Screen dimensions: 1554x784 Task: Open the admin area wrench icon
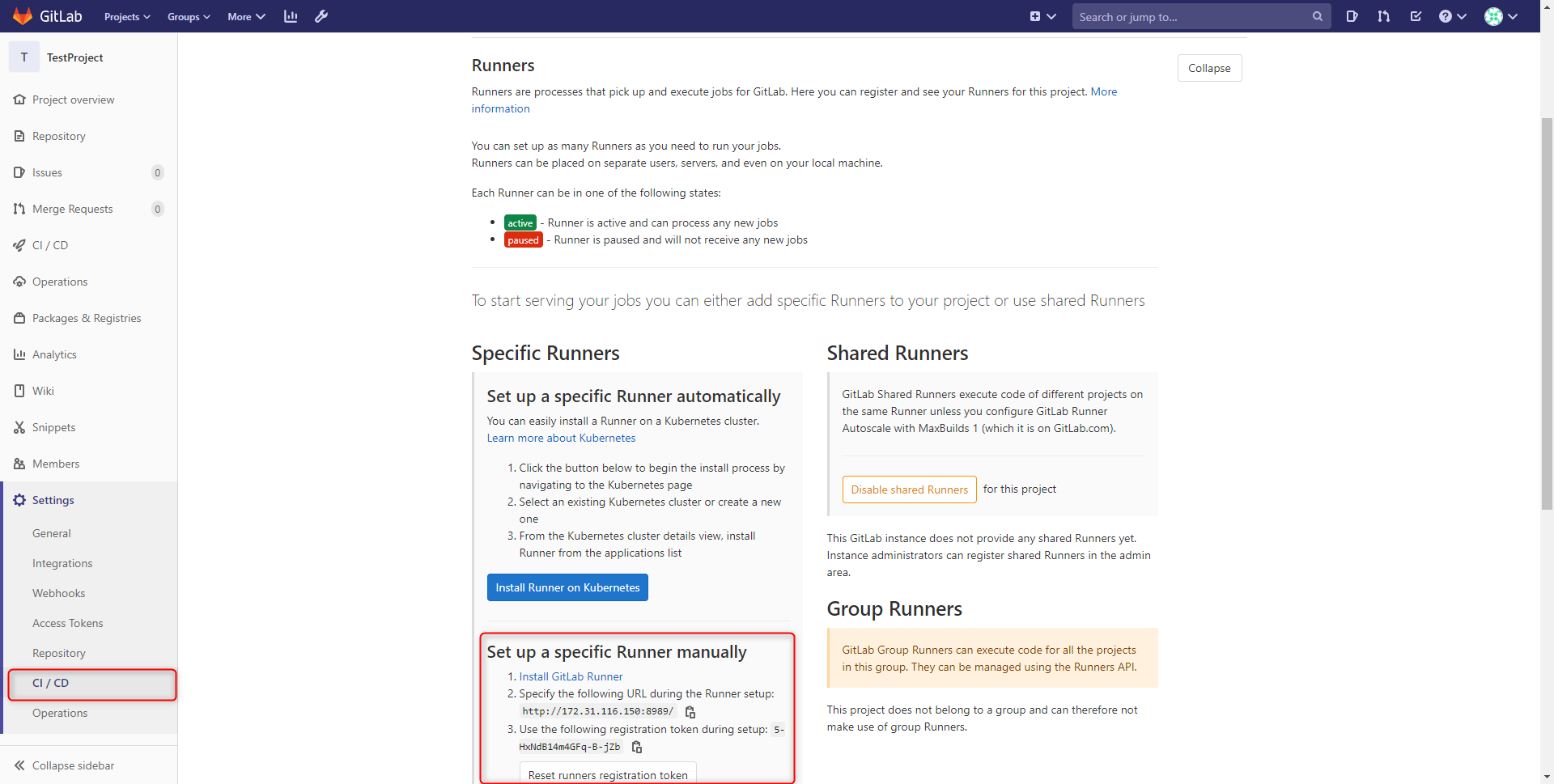point(321,16)
